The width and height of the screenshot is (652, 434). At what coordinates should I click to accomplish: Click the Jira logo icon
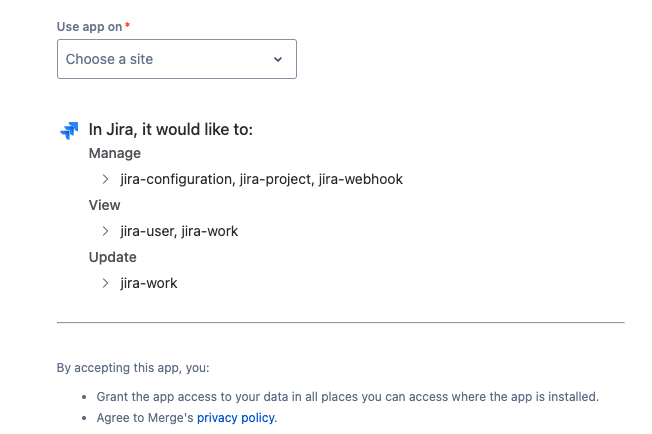(x=69, y=130)
